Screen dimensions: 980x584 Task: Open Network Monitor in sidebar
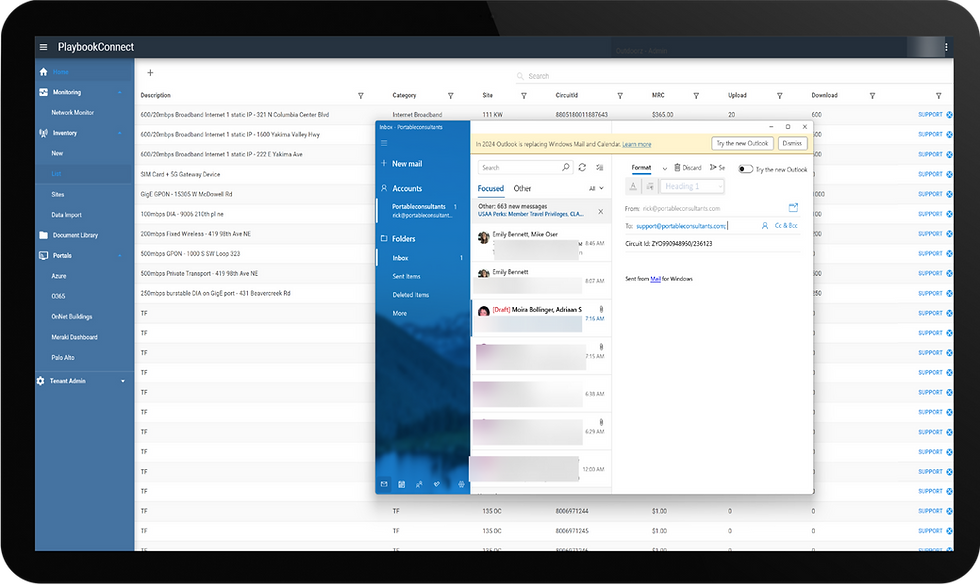[x=72, y=113]
